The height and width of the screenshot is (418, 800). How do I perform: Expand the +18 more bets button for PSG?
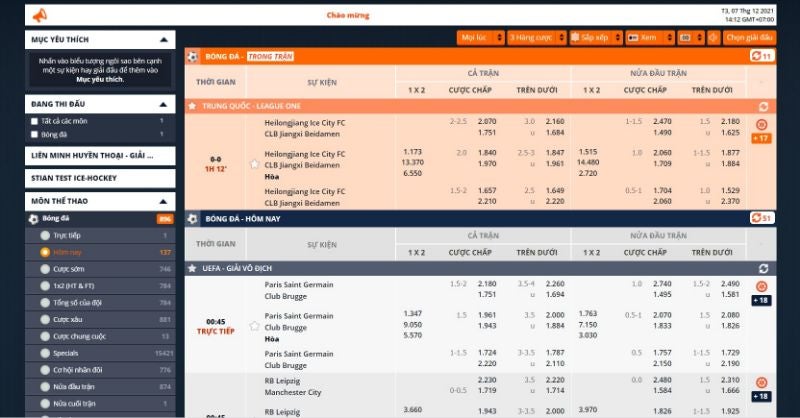(761, 300)
